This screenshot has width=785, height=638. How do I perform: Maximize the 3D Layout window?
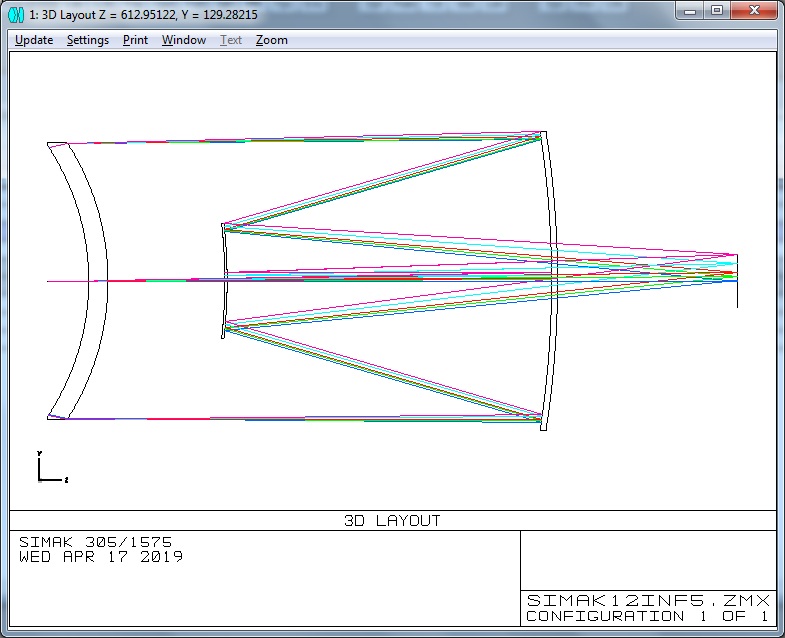click(x=717, y=11)
